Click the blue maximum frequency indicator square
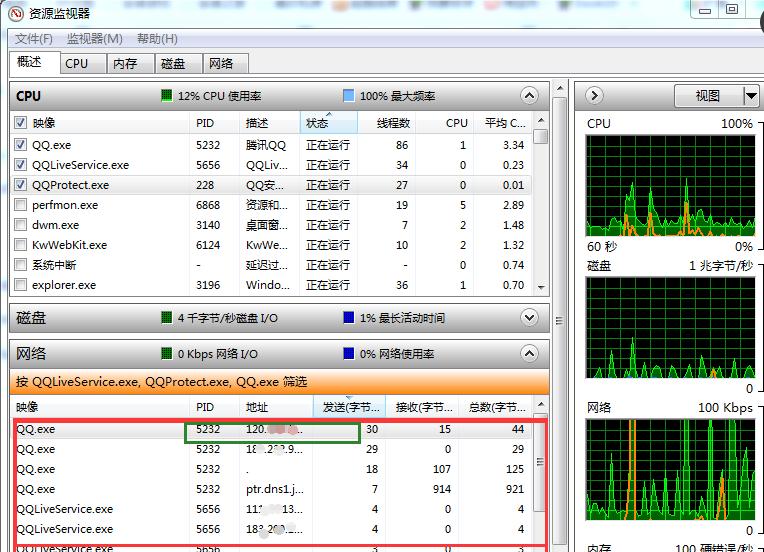The height and width of the screenshot is (552, 764). tap(348, 96)
